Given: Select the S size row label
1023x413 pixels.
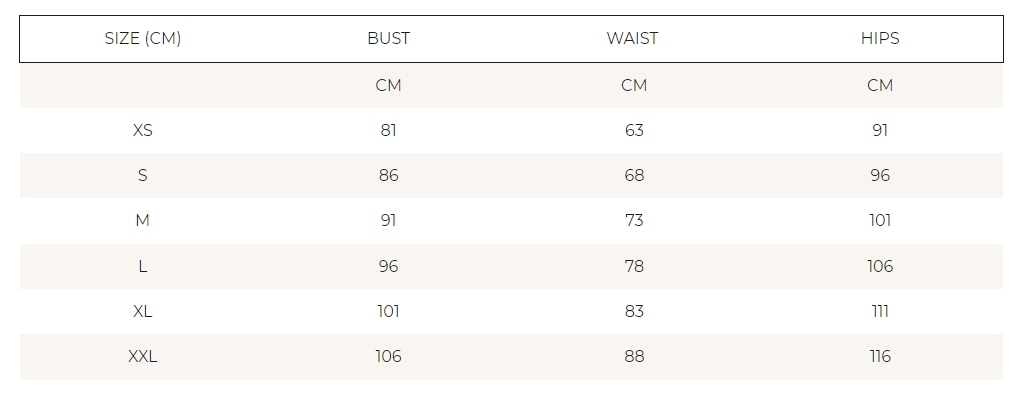Looking at the screenshot, I should coord(142,175).
